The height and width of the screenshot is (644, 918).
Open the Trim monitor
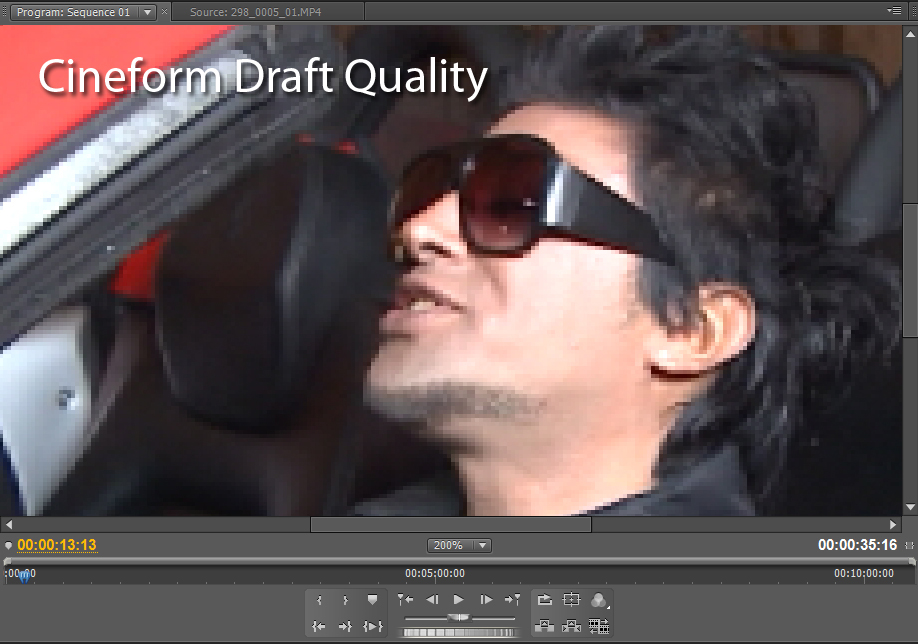tap(599, 626)
